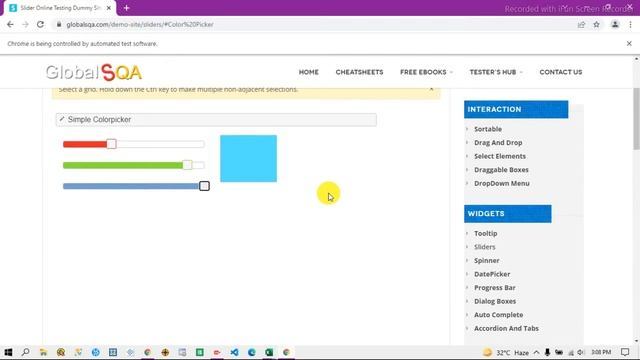This screenshot has height=360, width=640.
Task: Click the site padlock icon
Action: [x=59, y=24]
